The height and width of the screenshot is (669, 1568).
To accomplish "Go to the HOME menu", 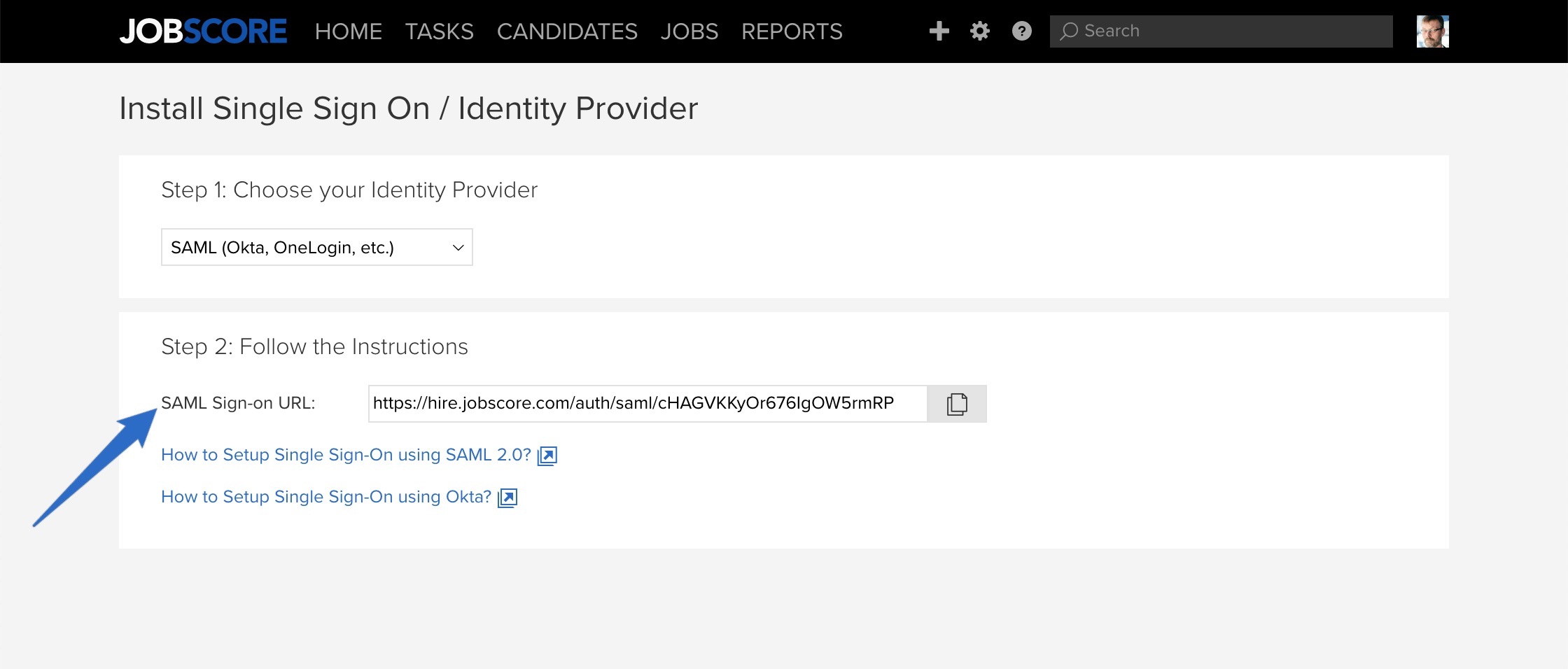I will [348, 31].
